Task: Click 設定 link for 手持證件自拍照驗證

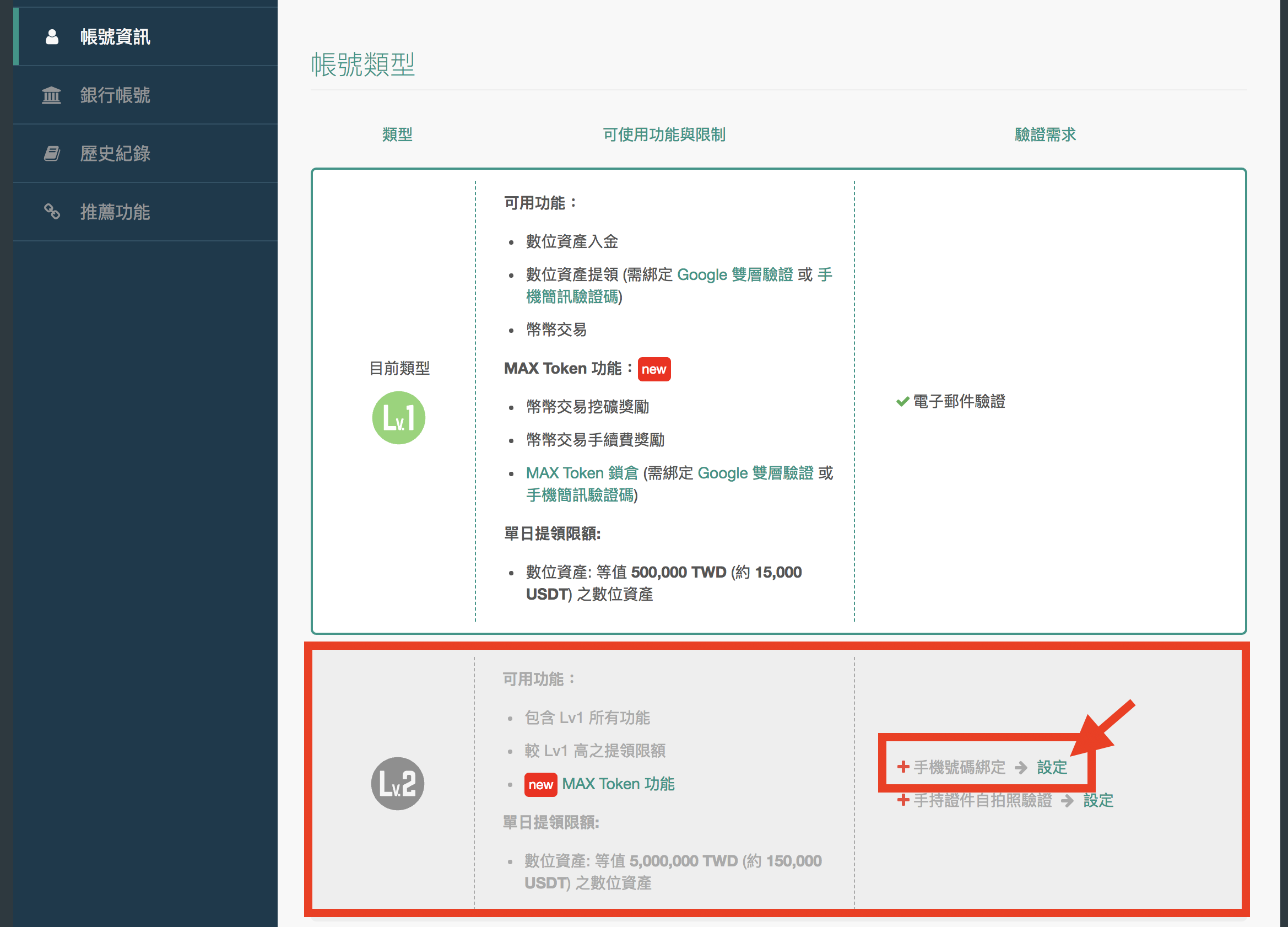Action: [x=1098, y=800]
